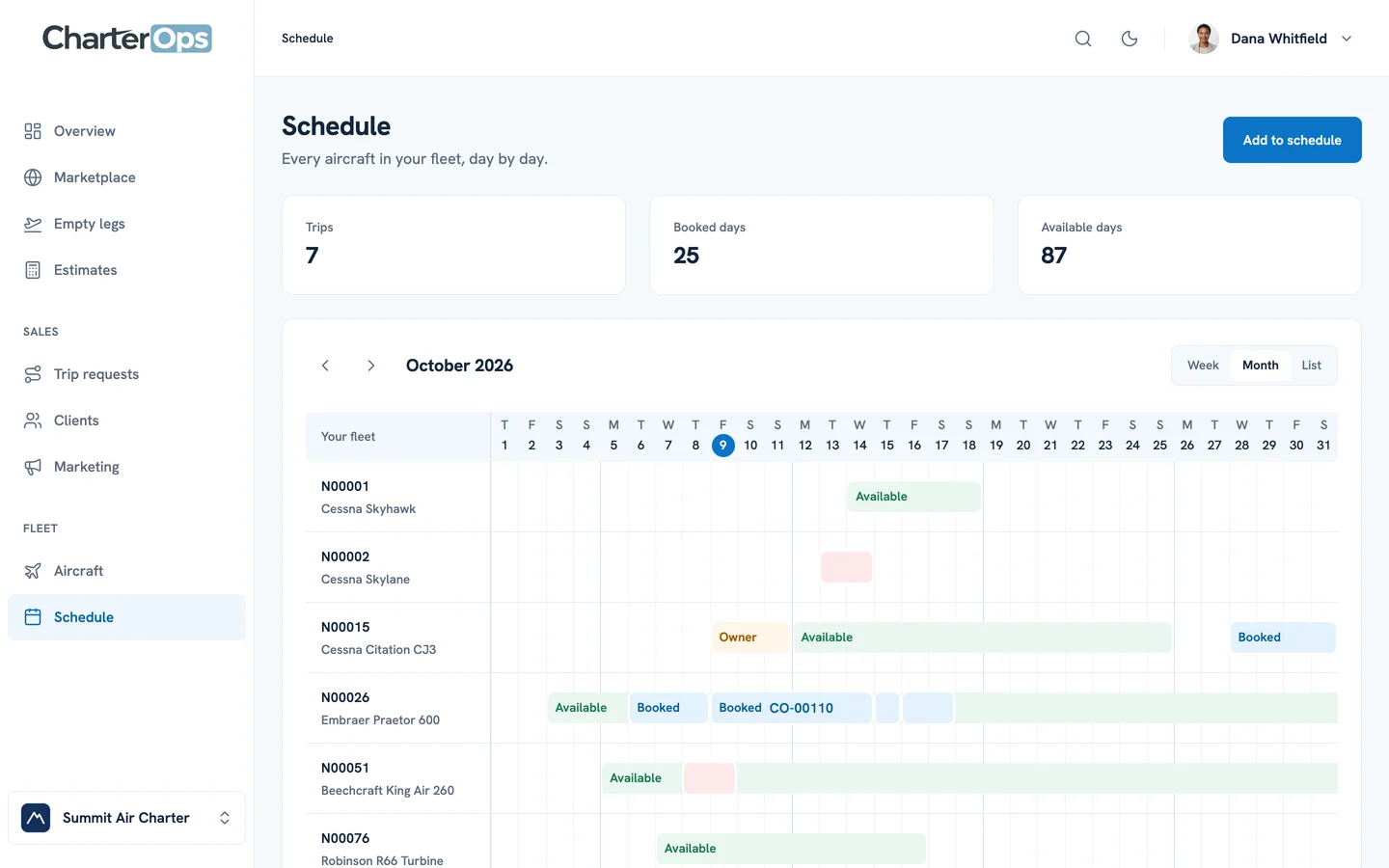Image resolution: width=1389 pixels, height=868 pixels.
Task: Click N00015 Available block
Action: pos(983,637)
